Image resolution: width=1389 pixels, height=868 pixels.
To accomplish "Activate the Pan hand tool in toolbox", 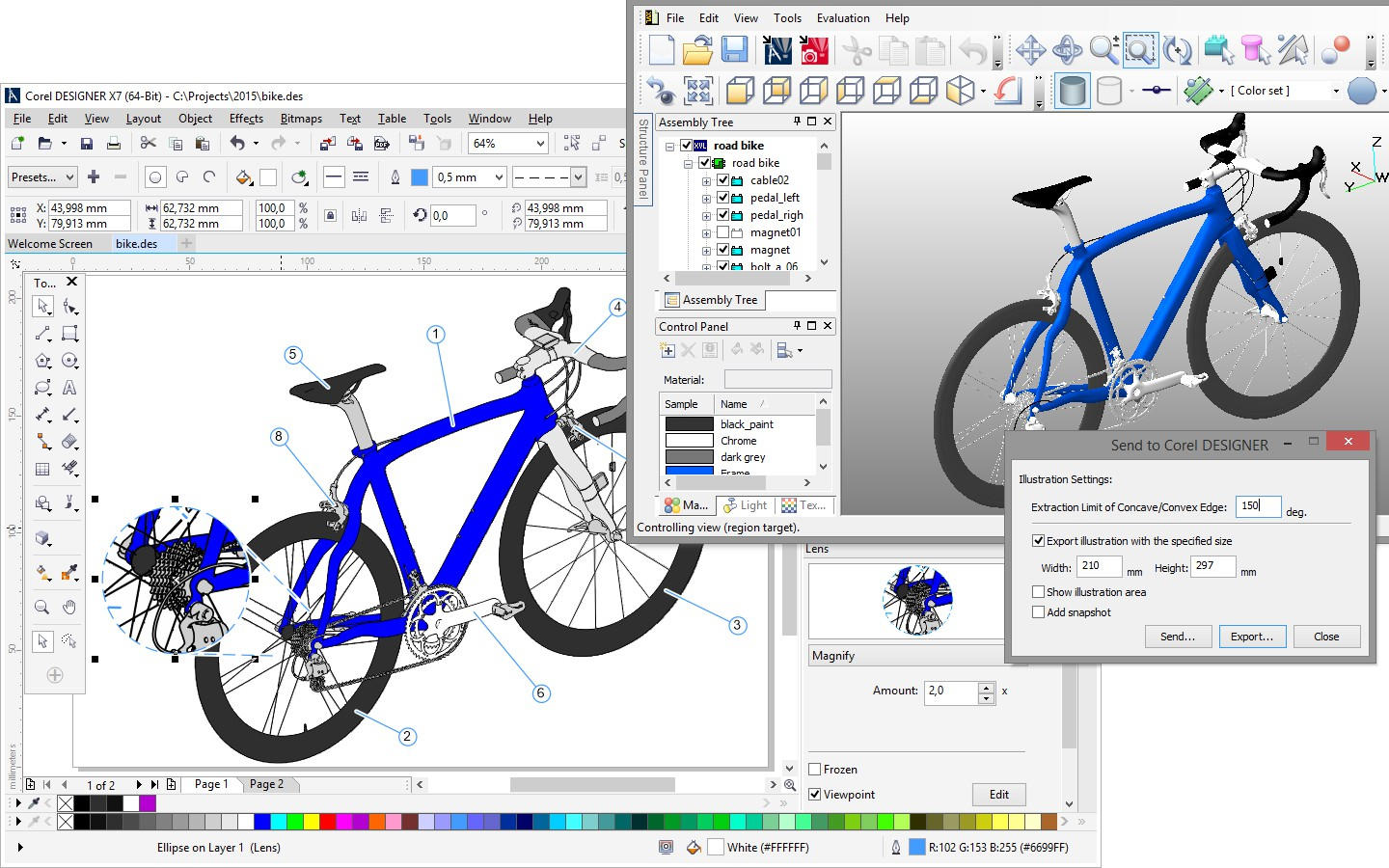I will pos(69,608).
